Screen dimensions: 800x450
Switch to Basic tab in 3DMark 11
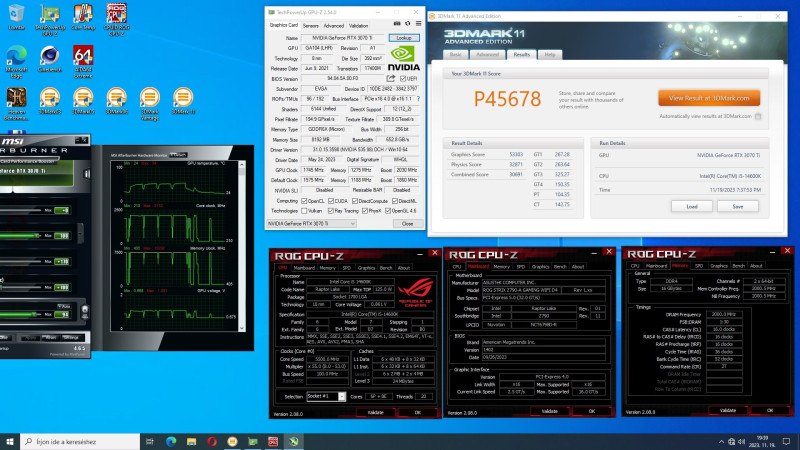[456, 55]
